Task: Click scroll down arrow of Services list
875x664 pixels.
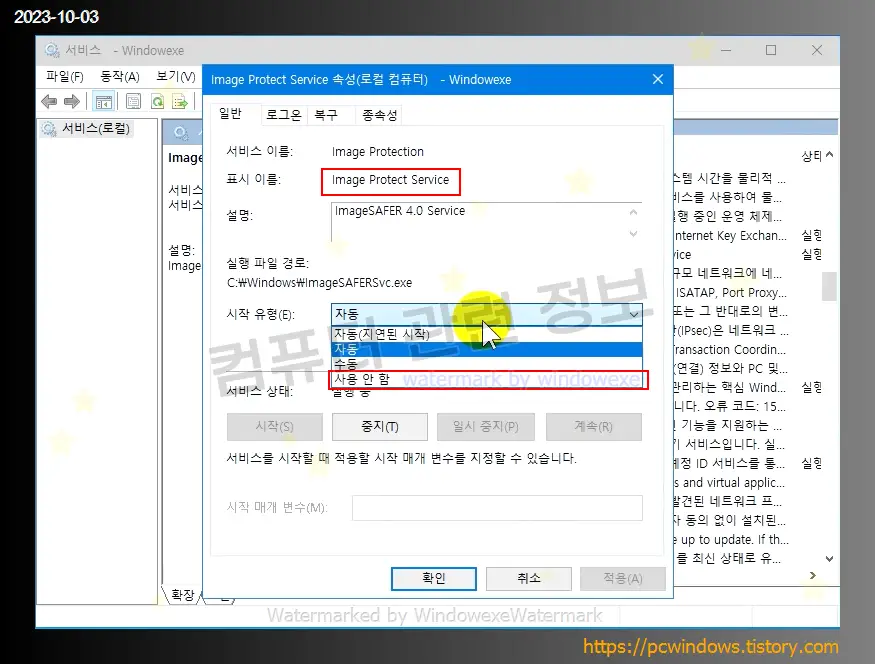Action: 829,559
